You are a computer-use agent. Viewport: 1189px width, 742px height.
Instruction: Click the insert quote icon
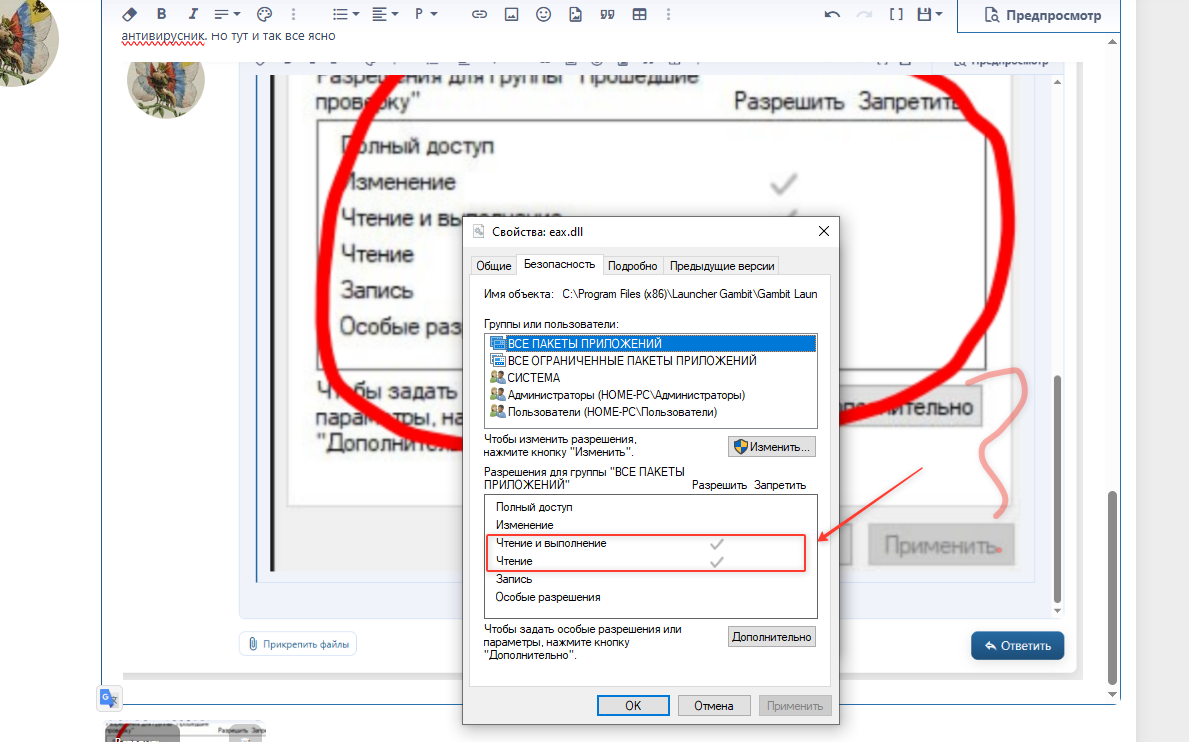pyautogui.click(x=607, y=14)
